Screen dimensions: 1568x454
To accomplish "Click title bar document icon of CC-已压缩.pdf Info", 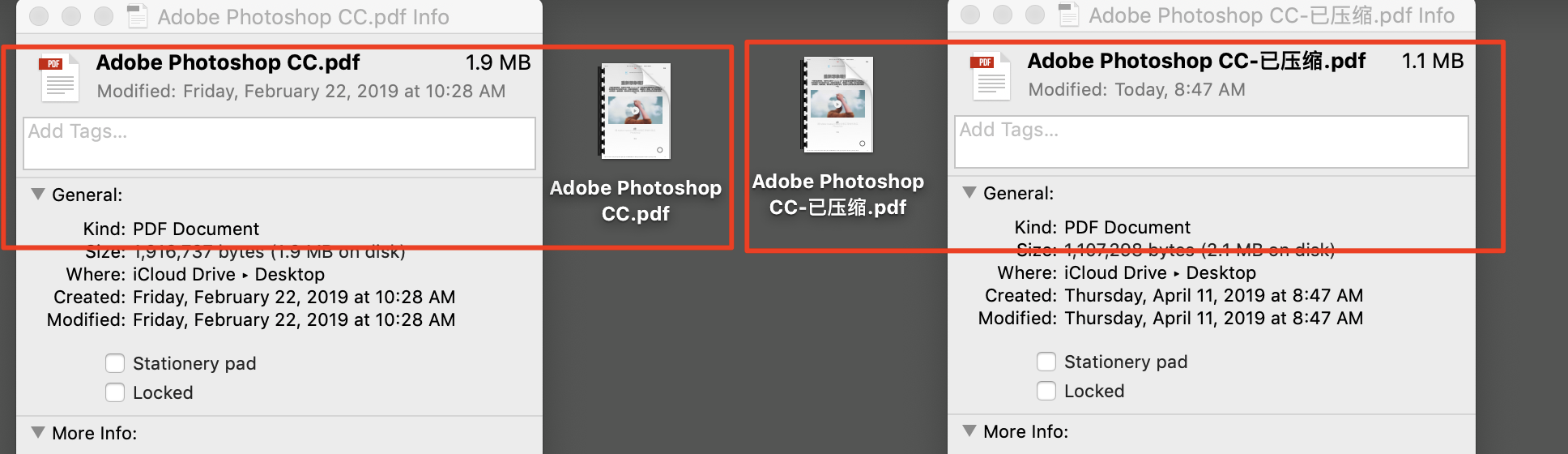I will point(1069,15).
